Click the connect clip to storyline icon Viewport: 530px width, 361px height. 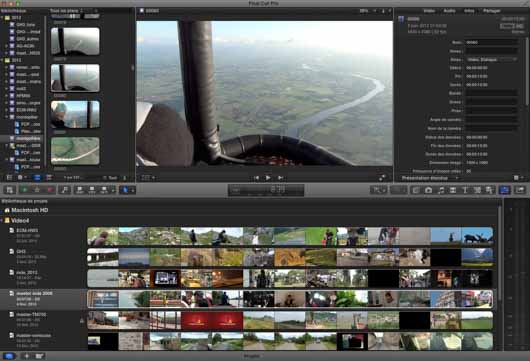click(x=80, y=190)
